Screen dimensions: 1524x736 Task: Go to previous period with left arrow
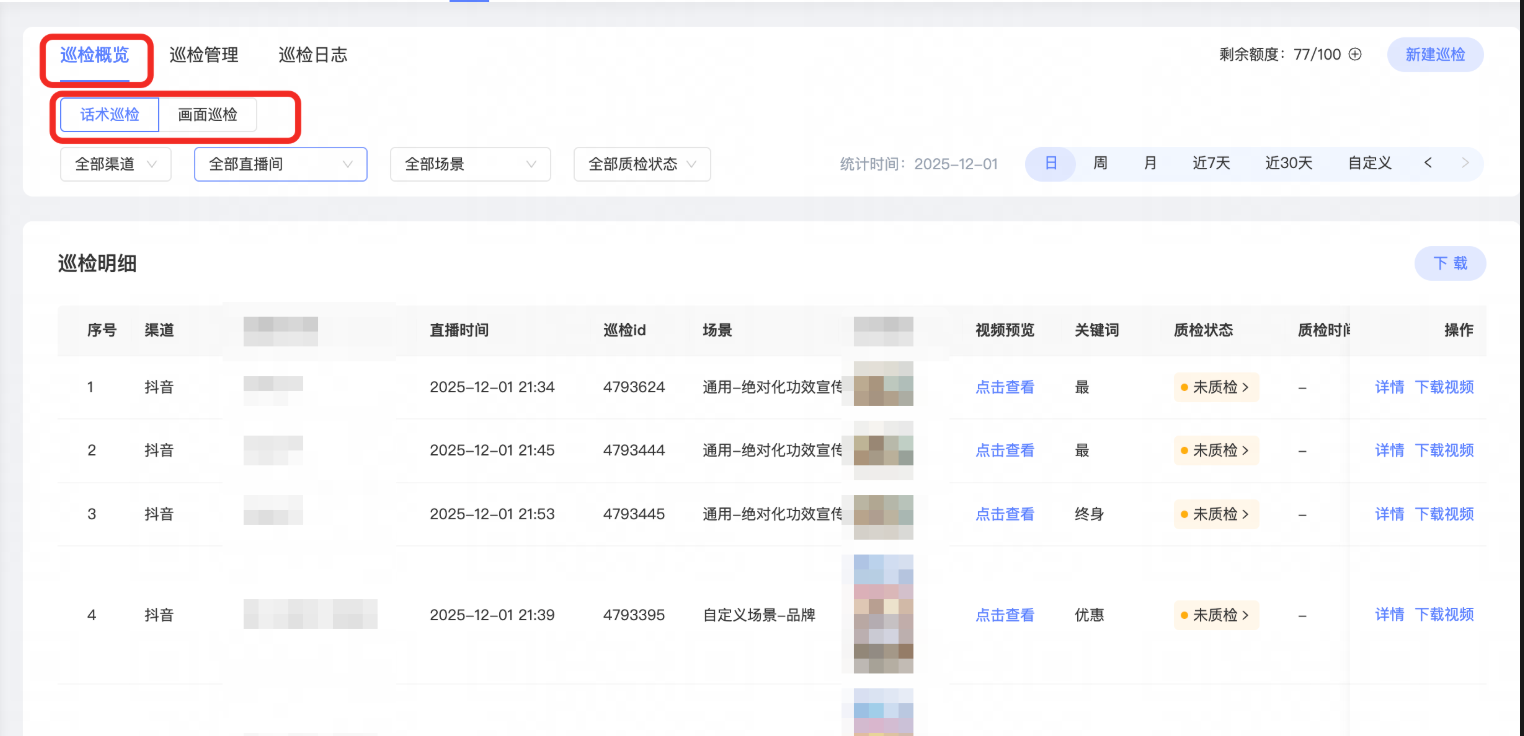coord(1428,163)
